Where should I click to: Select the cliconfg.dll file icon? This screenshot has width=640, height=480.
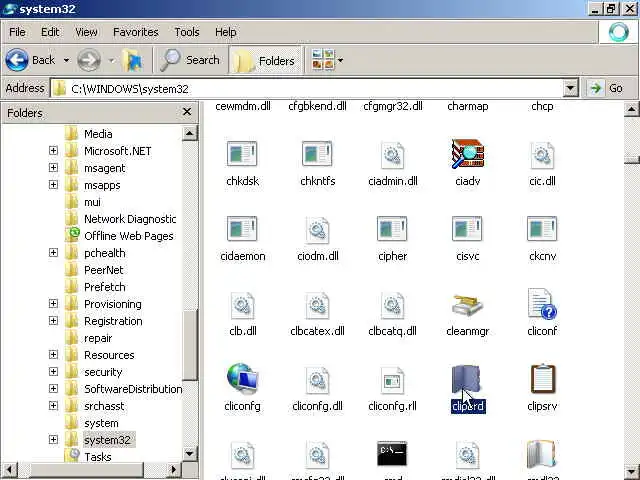pos(317,380)
